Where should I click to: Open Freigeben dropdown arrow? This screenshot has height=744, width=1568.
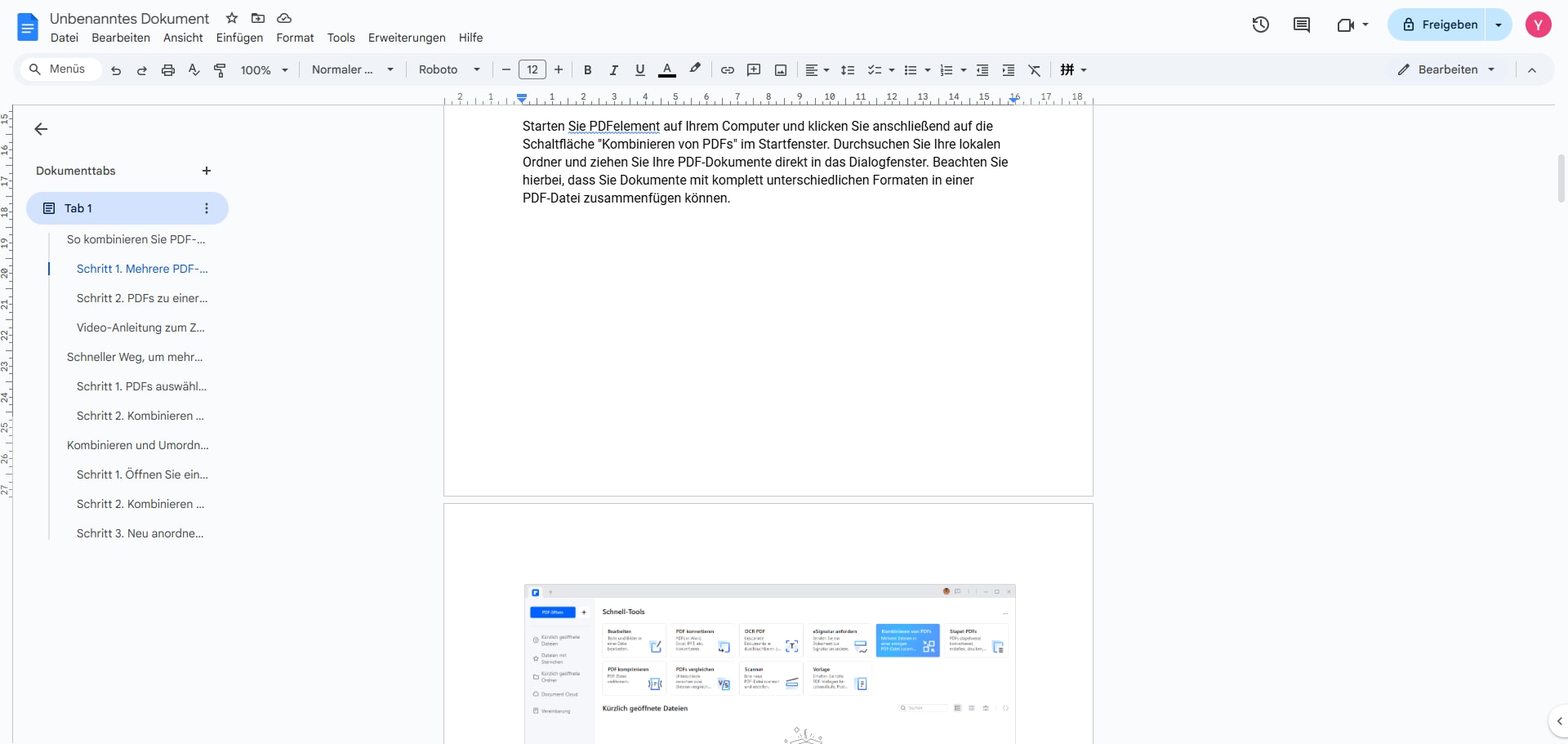1499,25
